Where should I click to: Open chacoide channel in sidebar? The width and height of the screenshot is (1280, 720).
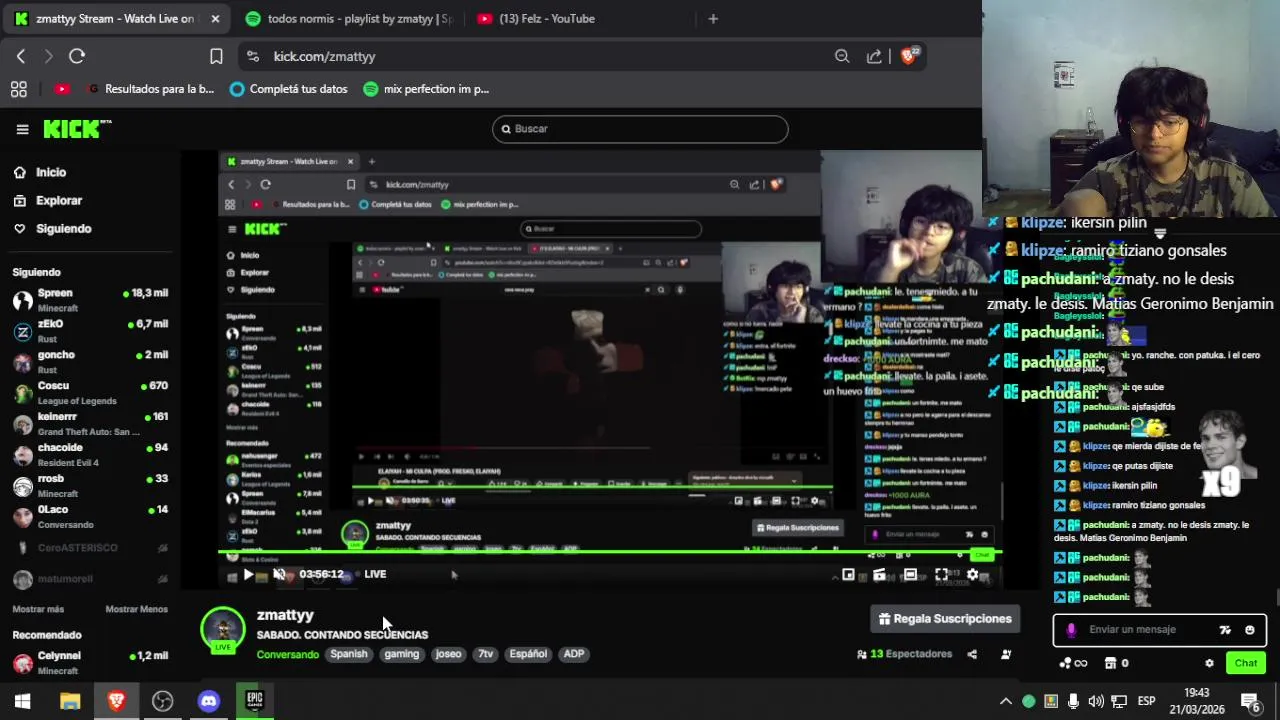[90, 455]
